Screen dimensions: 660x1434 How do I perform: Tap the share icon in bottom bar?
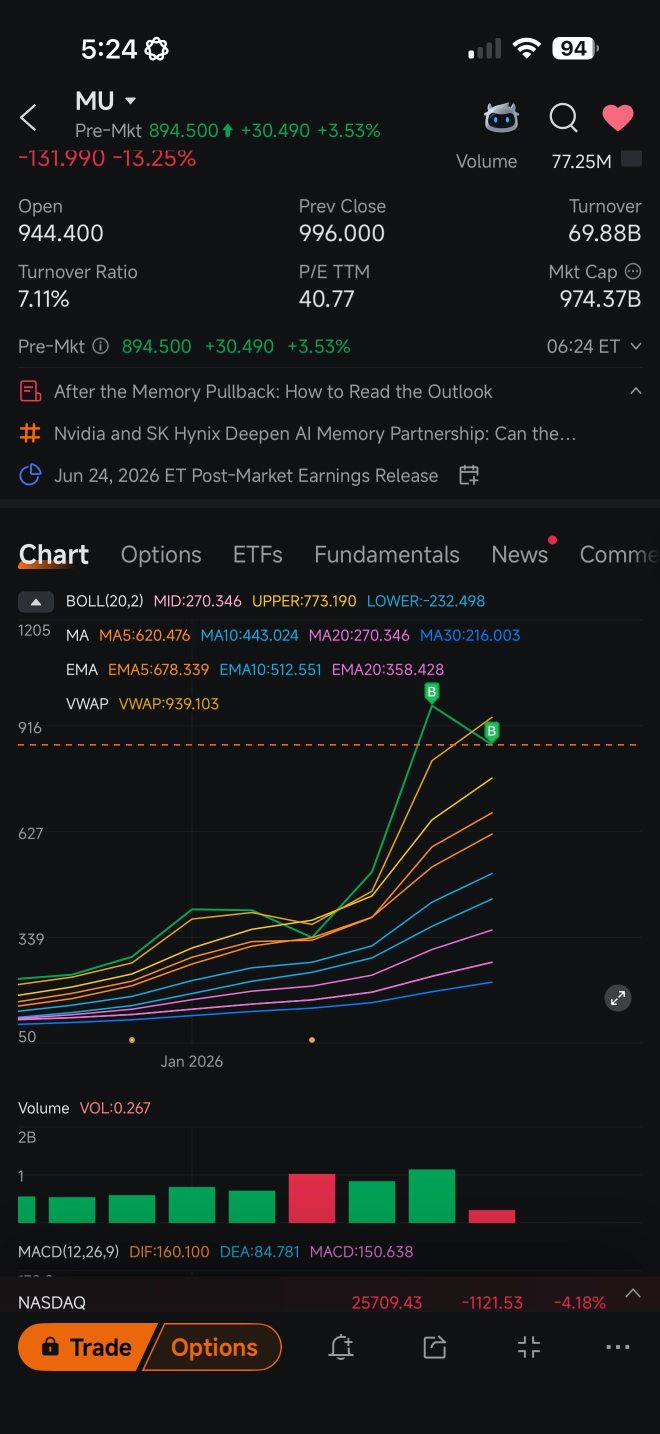point(434,1347)
